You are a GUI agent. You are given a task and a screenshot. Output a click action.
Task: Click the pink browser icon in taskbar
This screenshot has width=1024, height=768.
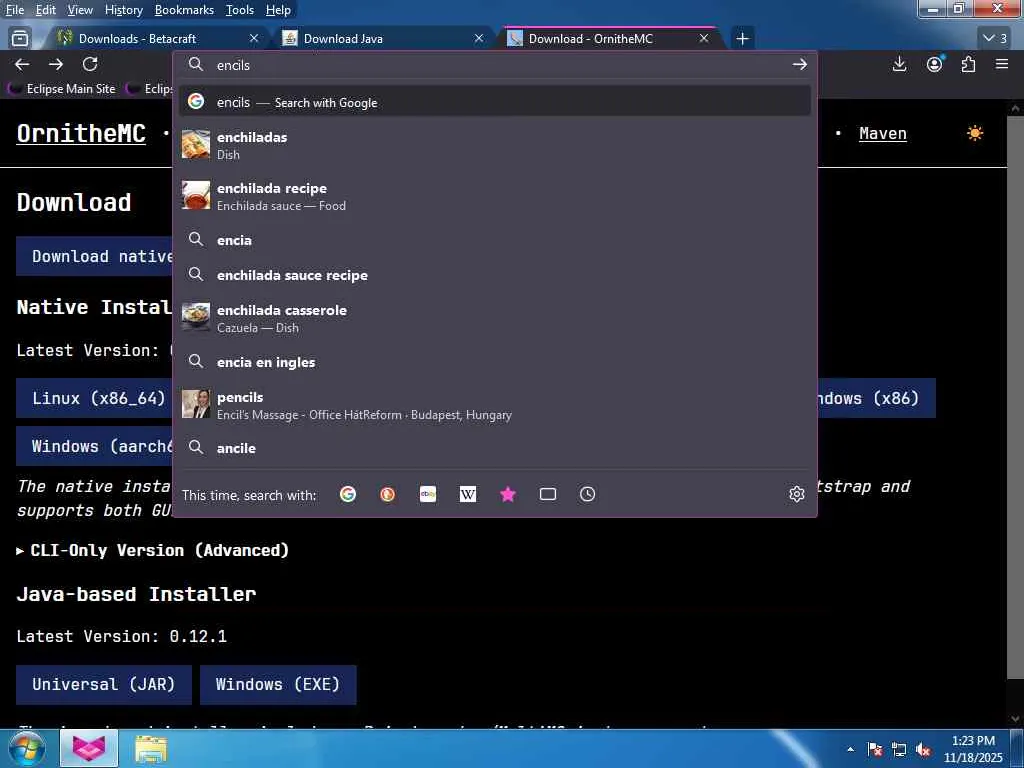point(89,748)
